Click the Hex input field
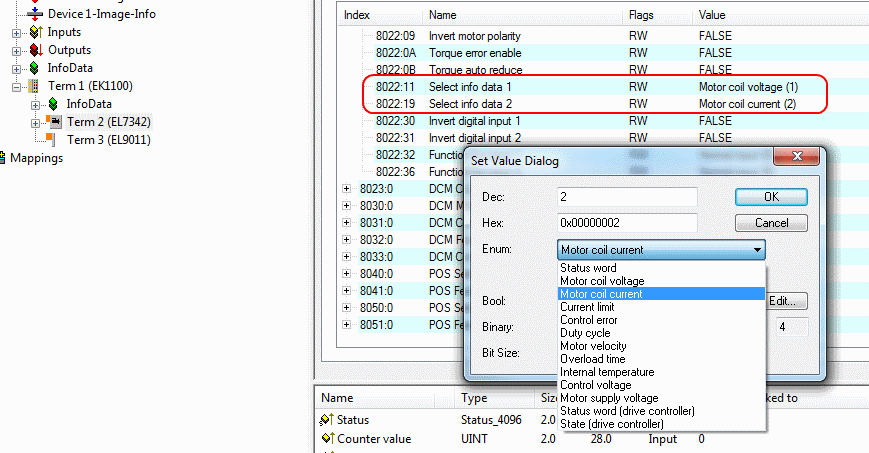869x453 pixels. (x=627, y=223)
